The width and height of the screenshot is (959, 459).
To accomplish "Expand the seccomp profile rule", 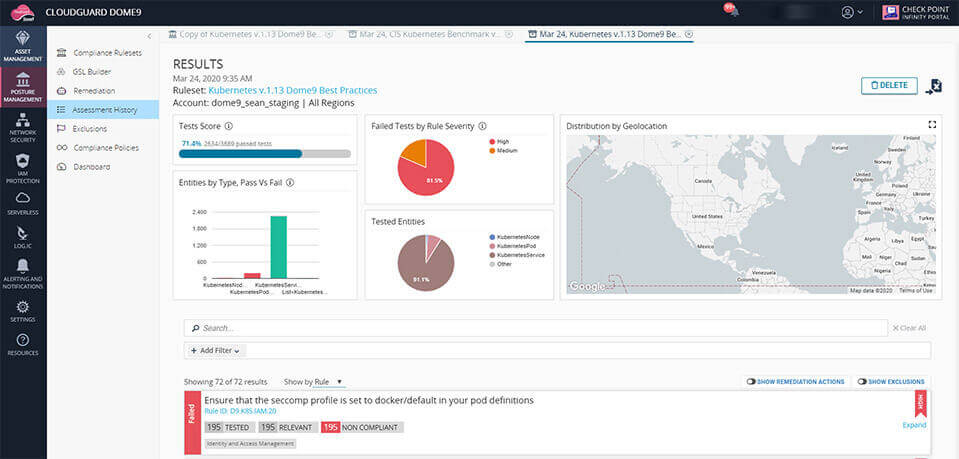I will click(x=914, y=425).
